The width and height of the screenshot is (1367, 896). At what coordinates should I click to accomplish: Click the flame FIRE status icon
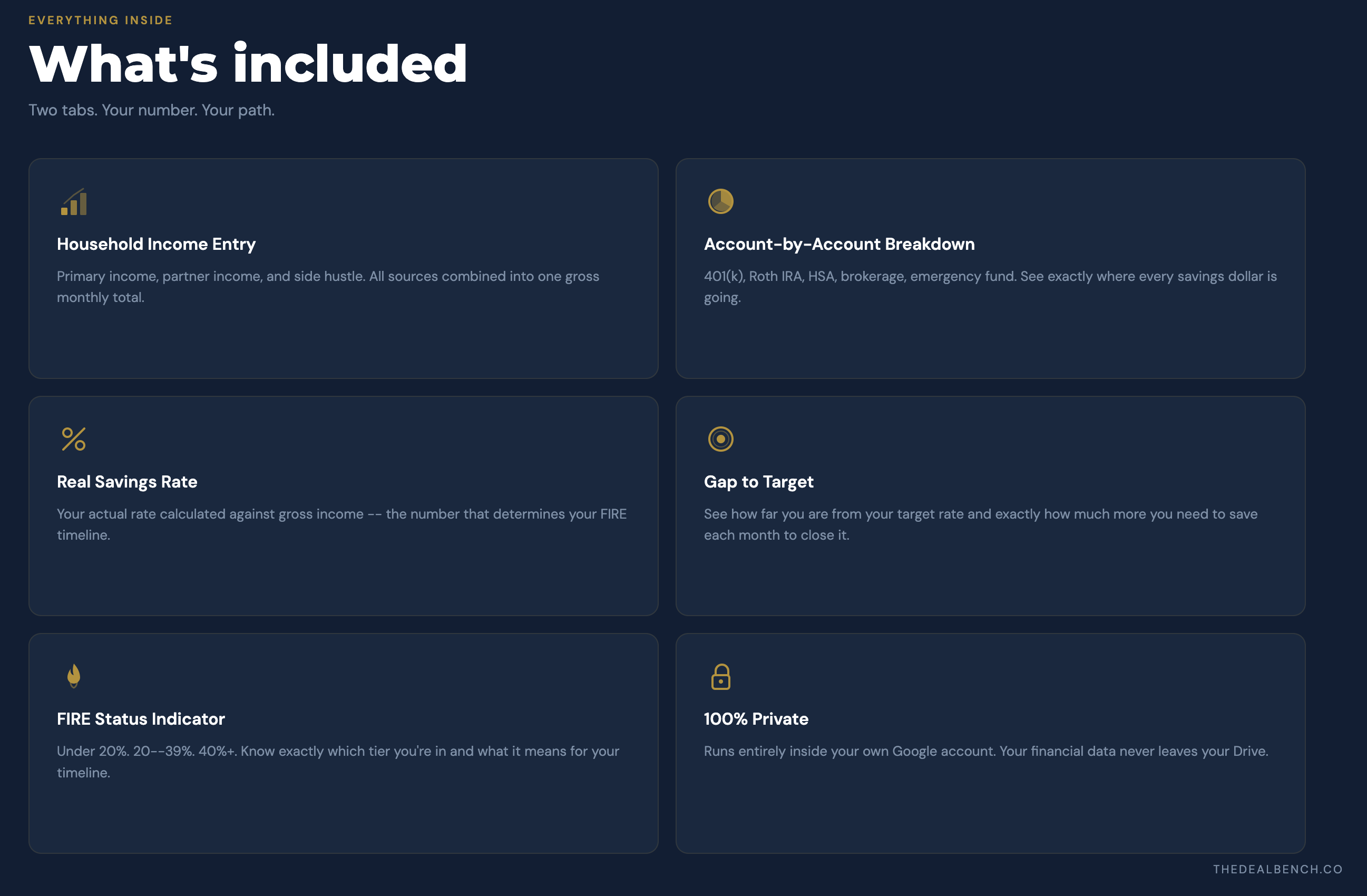[x=74, y=676]
